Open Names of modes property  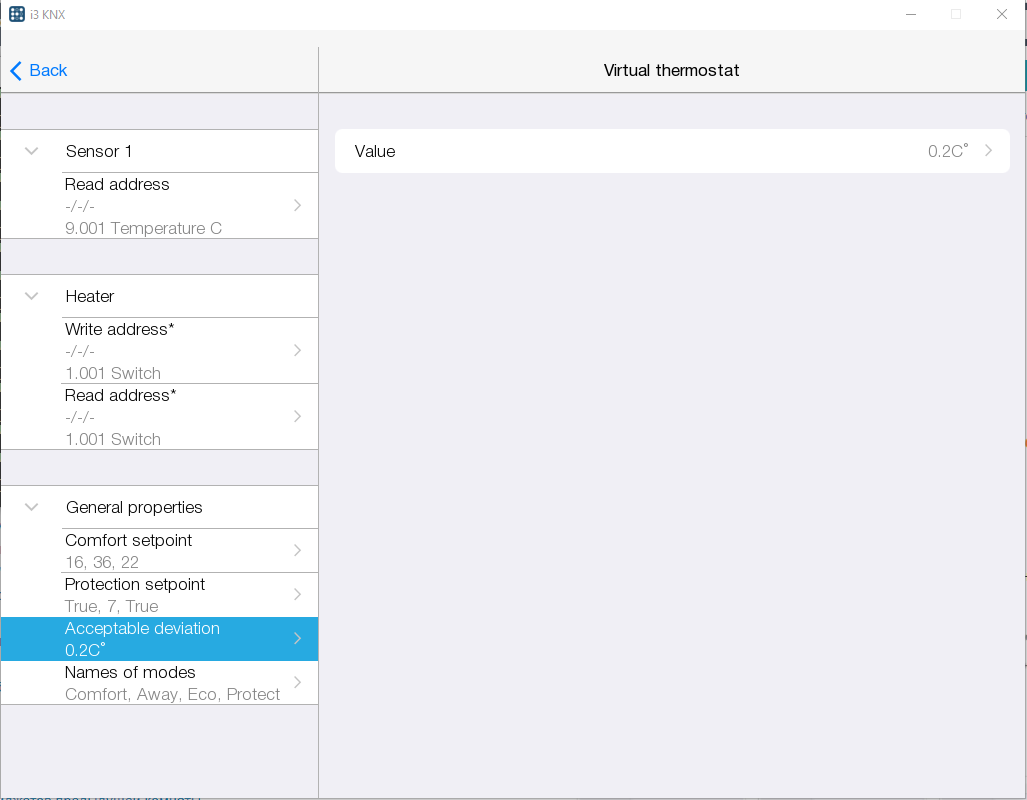[x=180, y=682]
